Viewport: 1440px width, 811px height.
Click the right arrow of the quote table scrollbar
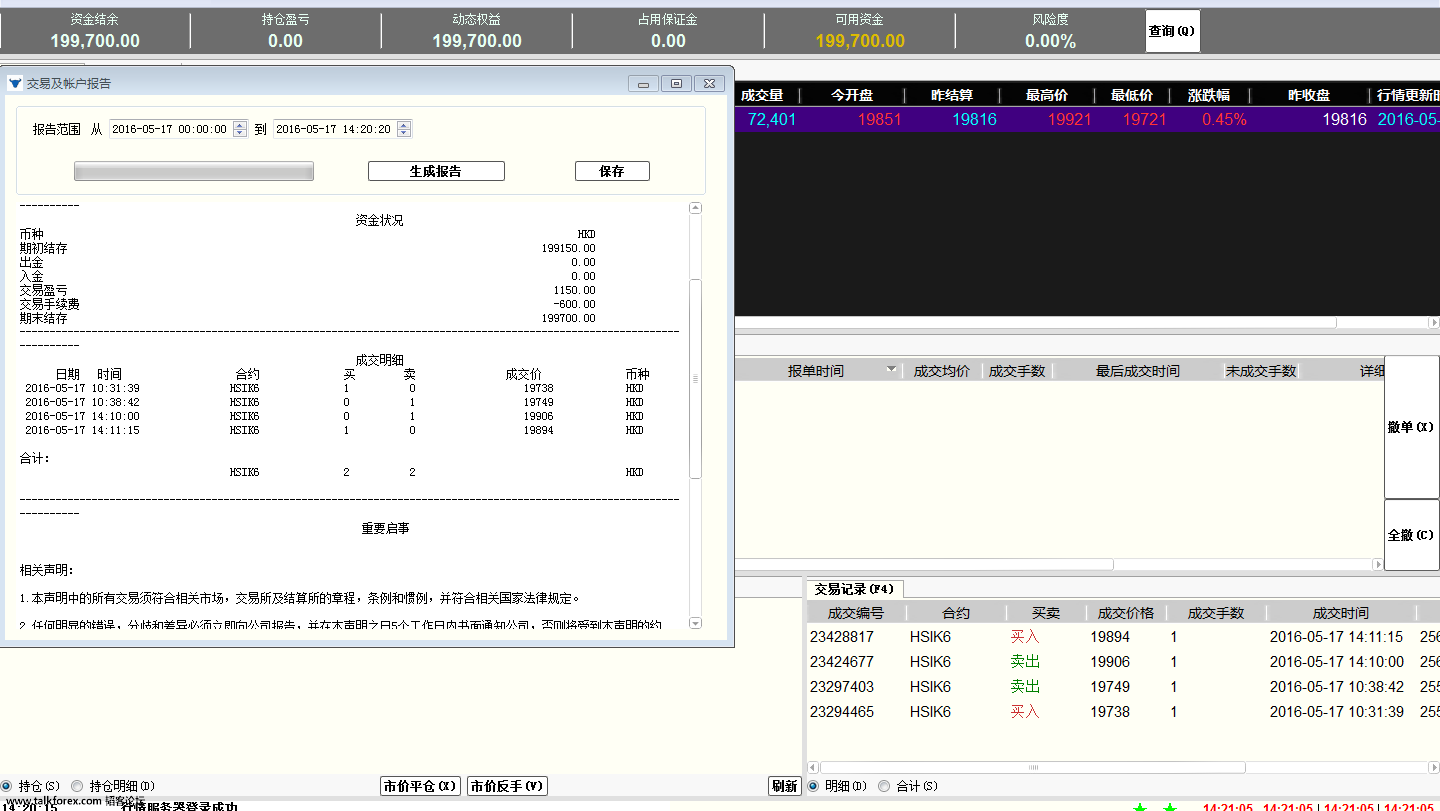point(1433,323)
